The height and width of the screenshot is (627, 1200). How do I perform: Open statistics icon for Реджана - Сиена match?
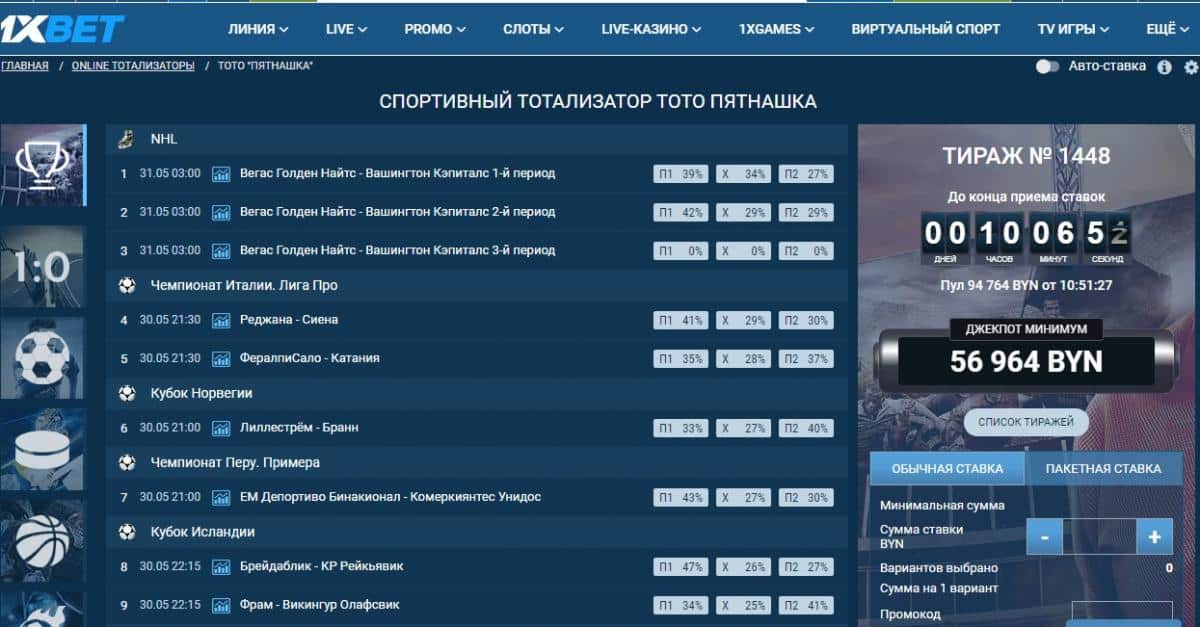(221, 321)
